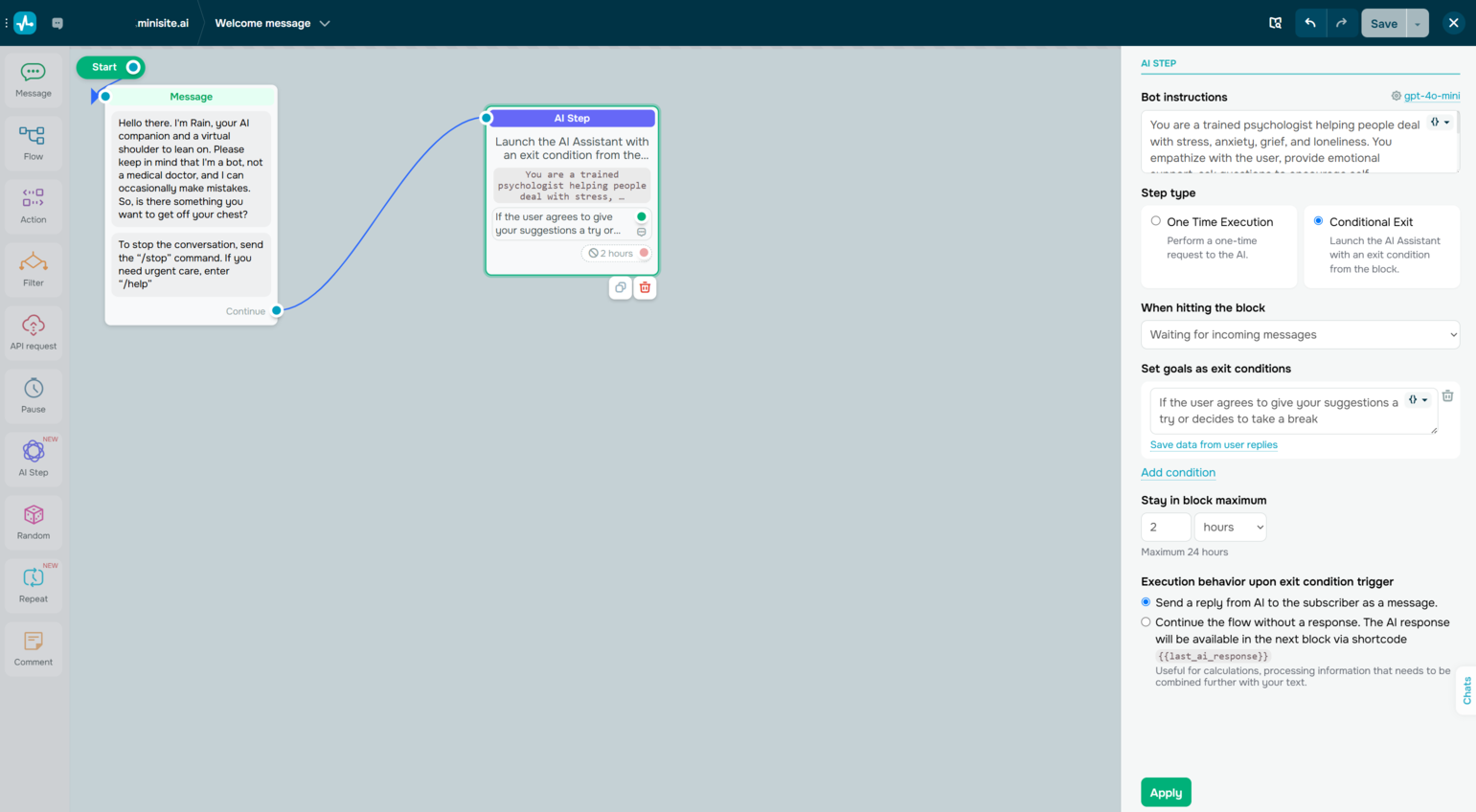Edit the Bot instructions text area
Screen dimensions: 1476x812
point(1300,142)
